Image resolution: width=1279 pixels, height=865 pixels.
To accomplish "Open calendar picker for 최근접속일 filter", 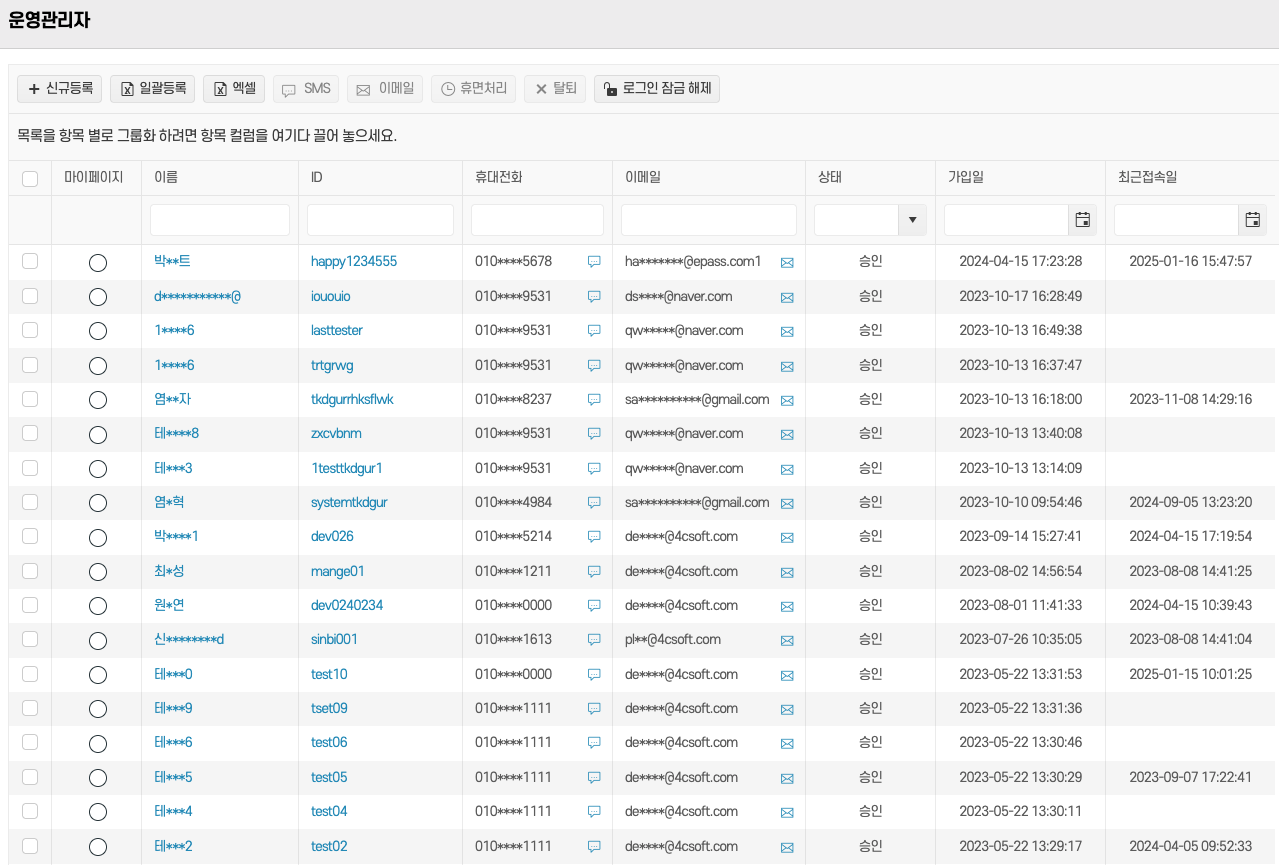I will (x=1252, y=220).
